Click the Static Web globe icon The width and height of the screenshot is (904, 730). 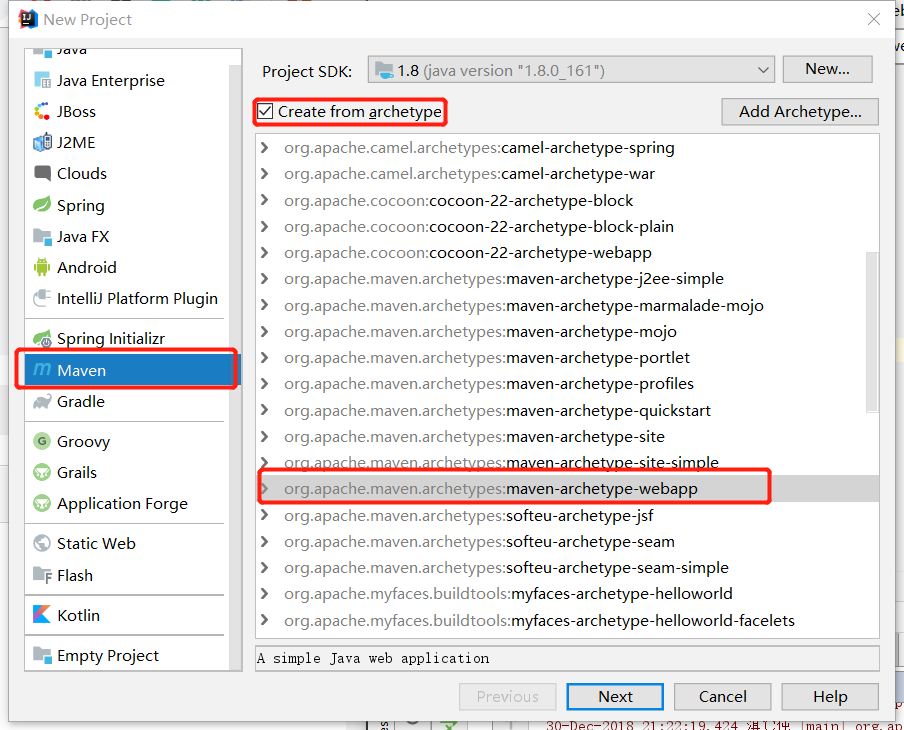click(x=42, y=543)
